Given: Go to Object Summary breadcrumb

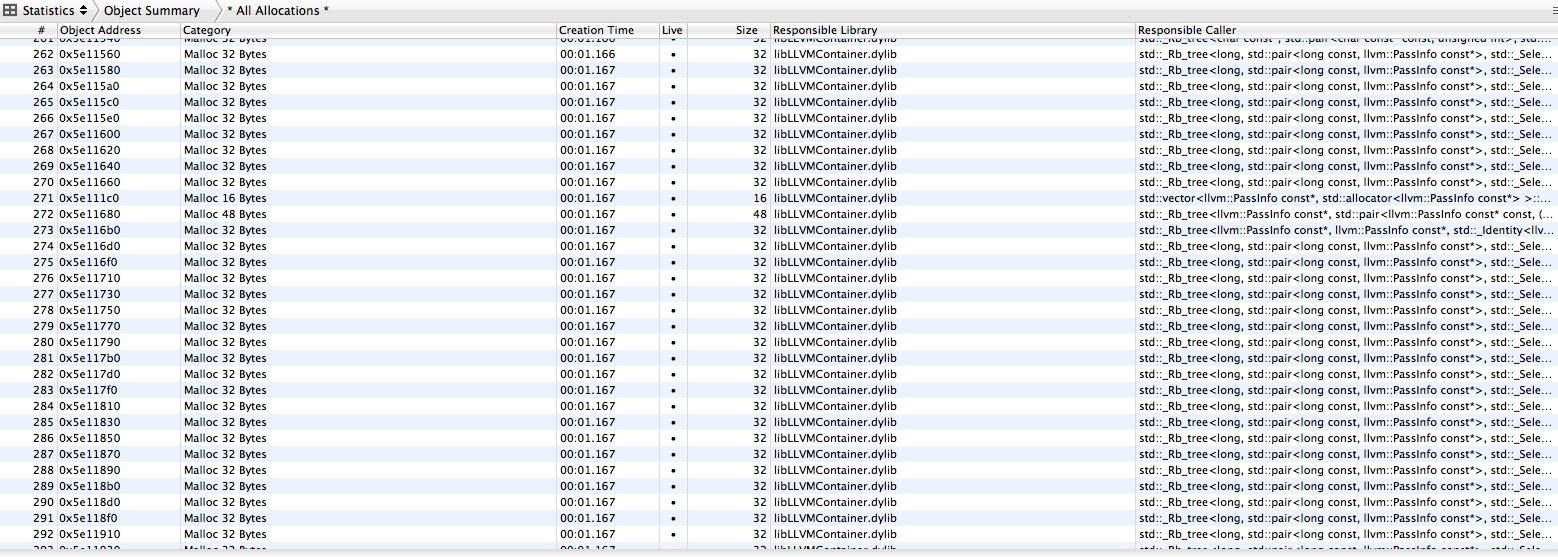Looking at the screenshot, I should point(152,11).
